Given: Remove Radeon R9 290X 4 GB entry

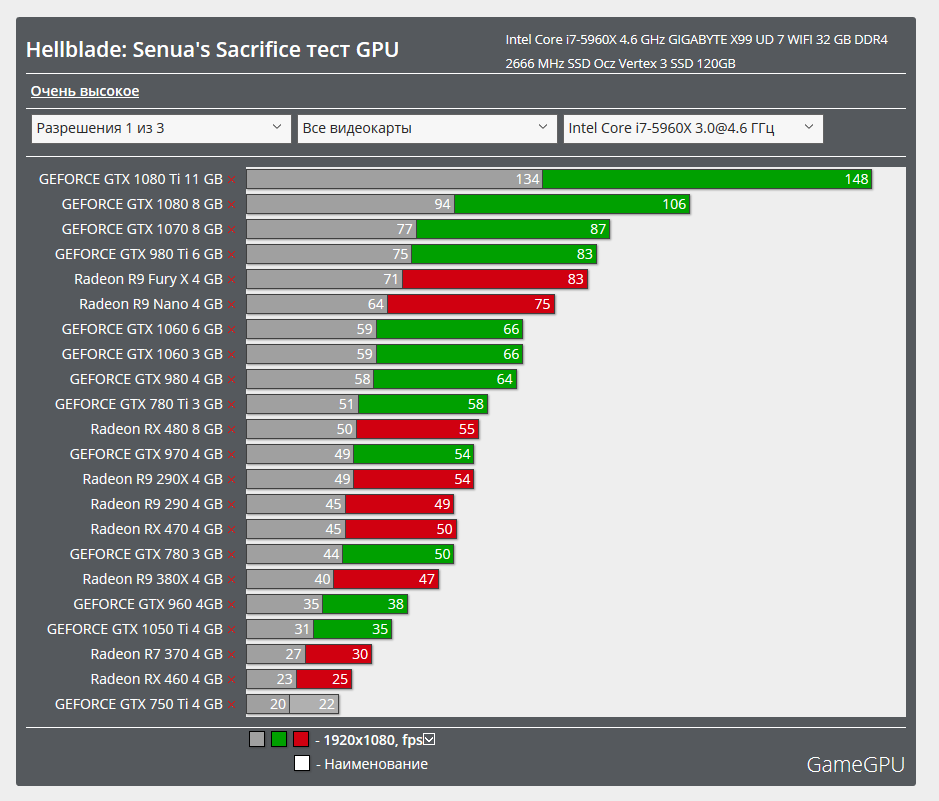Looking at the screenshot, I should click(x=232, y=480).
